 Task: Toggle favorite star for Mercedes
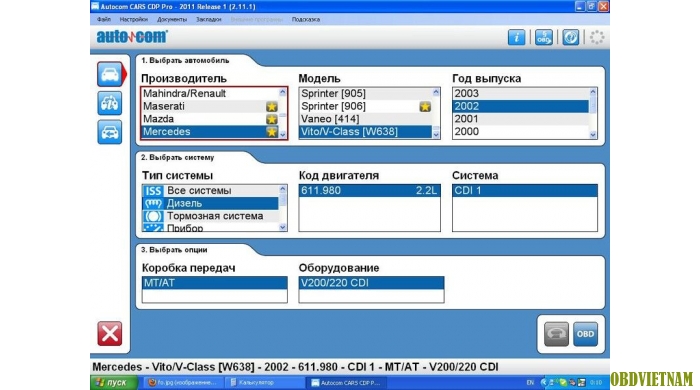(x=271, y=132)
